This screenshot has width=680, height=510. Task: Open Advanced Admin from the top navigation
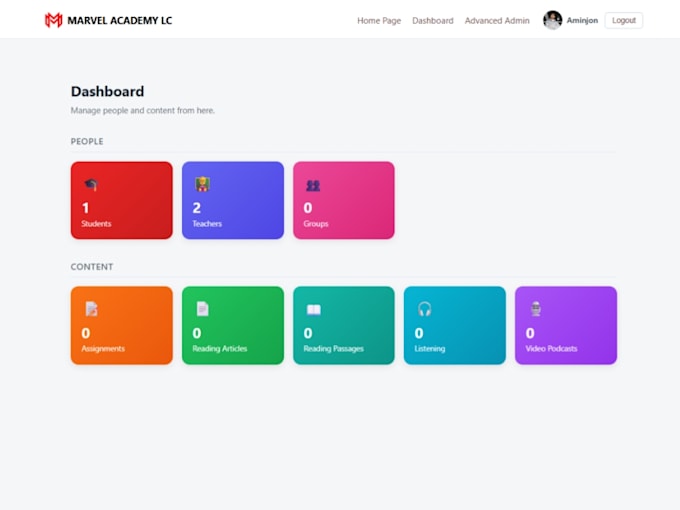click(x=497, y=20)
